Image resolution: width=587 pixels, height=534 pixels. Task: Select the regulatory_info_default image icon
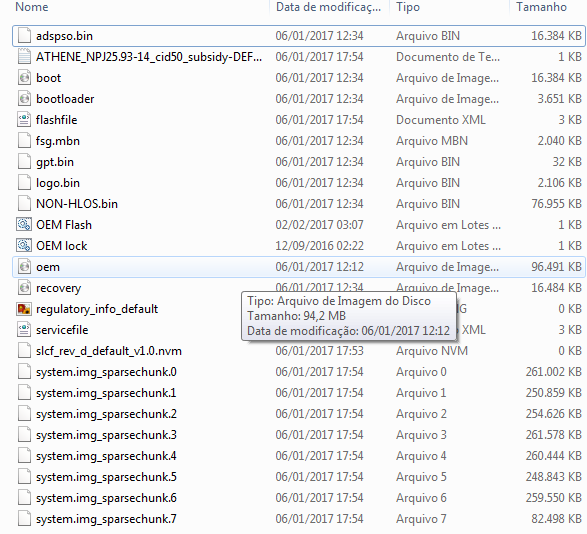click(24, 309)
